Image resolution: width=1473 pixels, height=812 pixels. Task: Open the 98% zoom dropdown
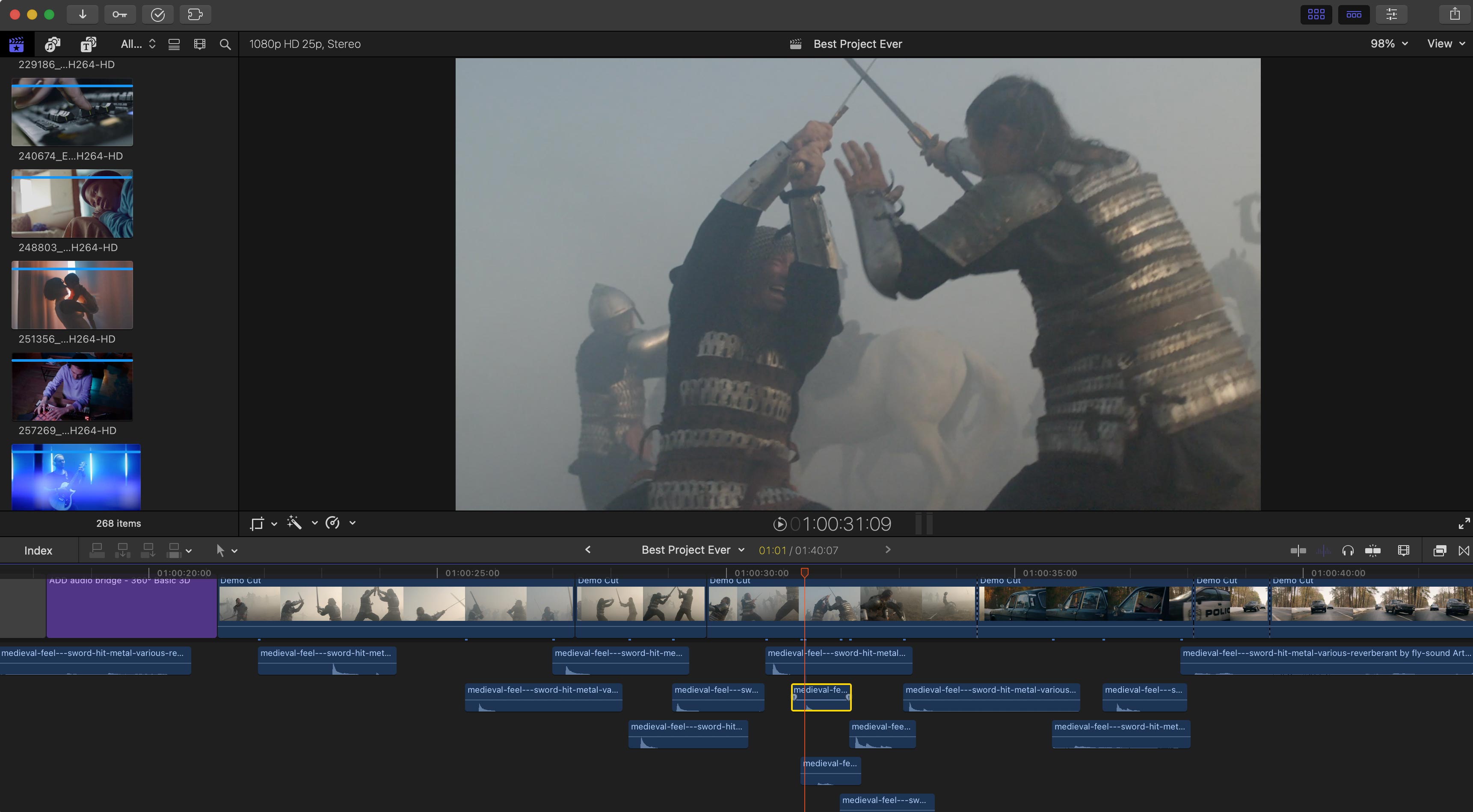(1389, 44)
